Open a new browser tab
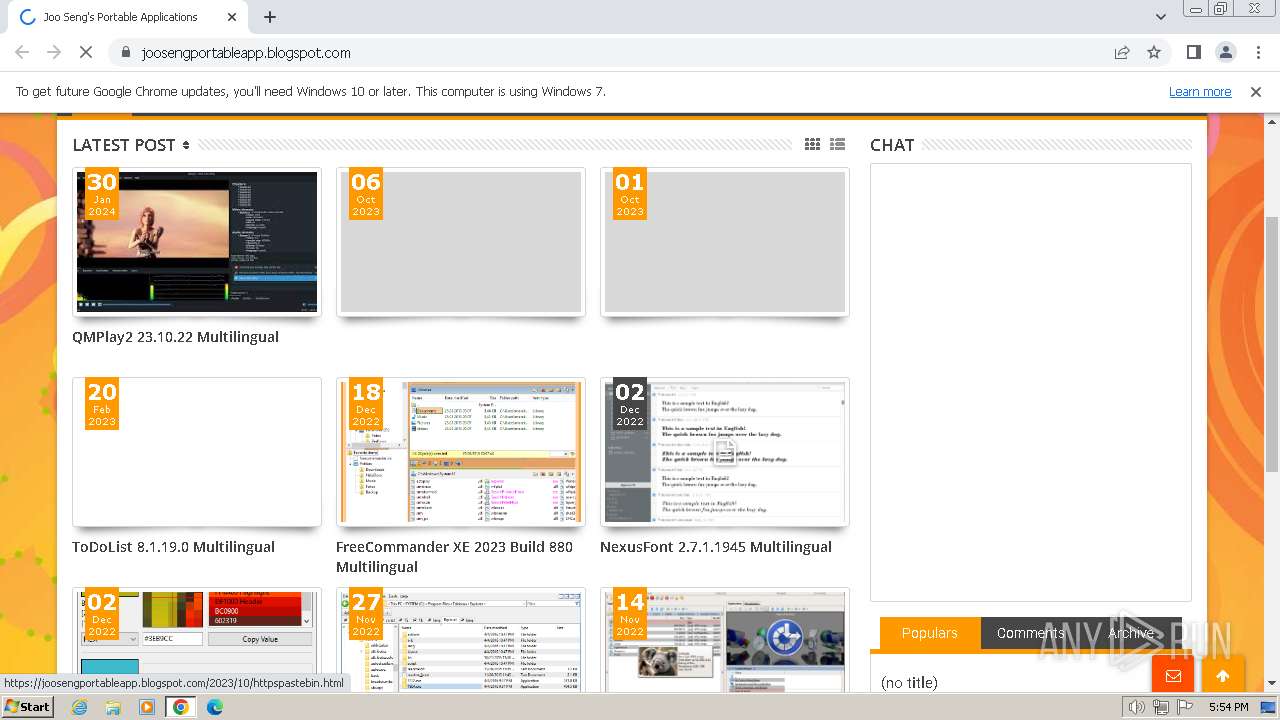 coord(270,17)
